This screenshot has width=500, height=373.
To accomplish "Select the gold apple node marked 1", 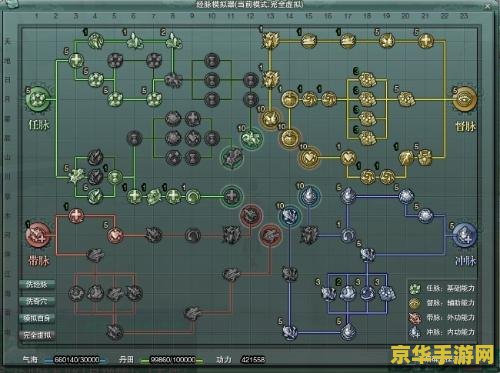I will pos(290,99).
